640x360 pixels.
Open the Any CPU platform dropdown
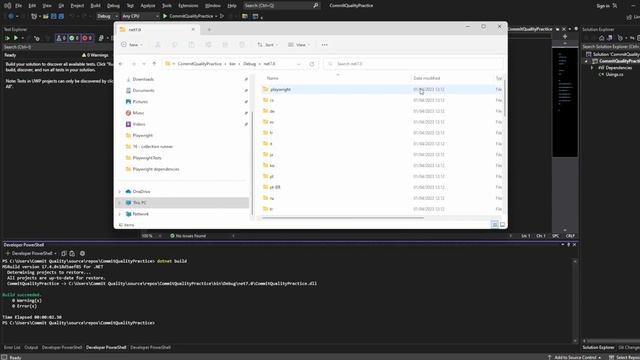pyautogui.click(x=140, y=16)
